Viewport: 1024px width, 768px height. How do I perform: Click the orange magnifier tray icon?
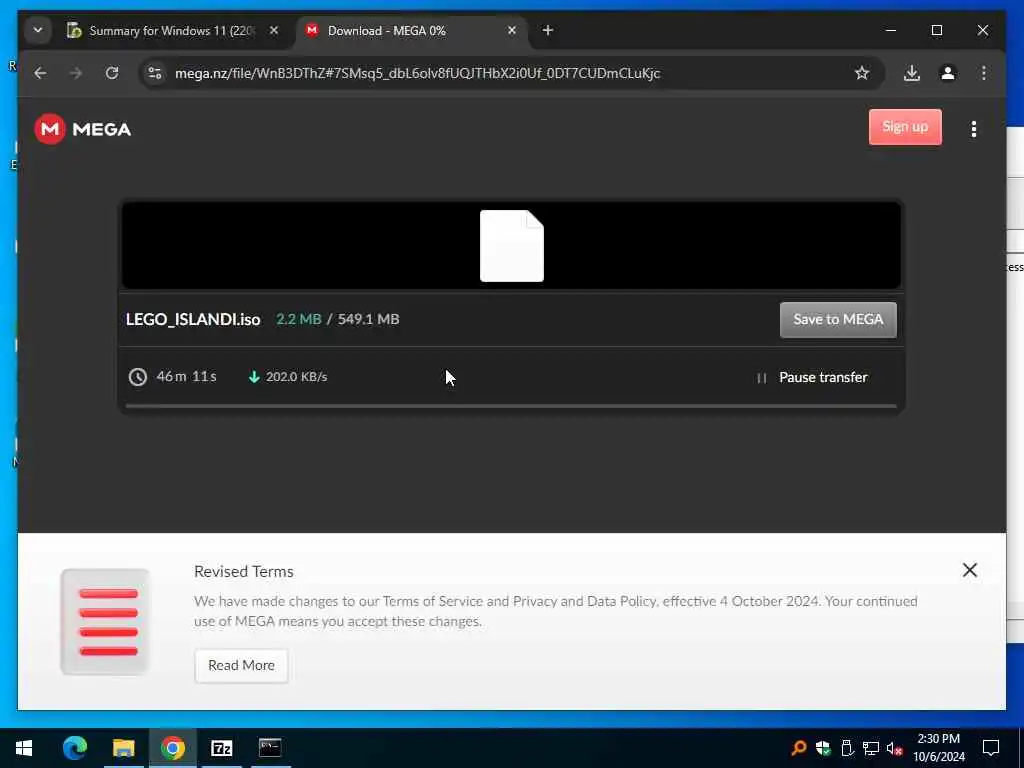pyautogui.click(x=799, y=748)
